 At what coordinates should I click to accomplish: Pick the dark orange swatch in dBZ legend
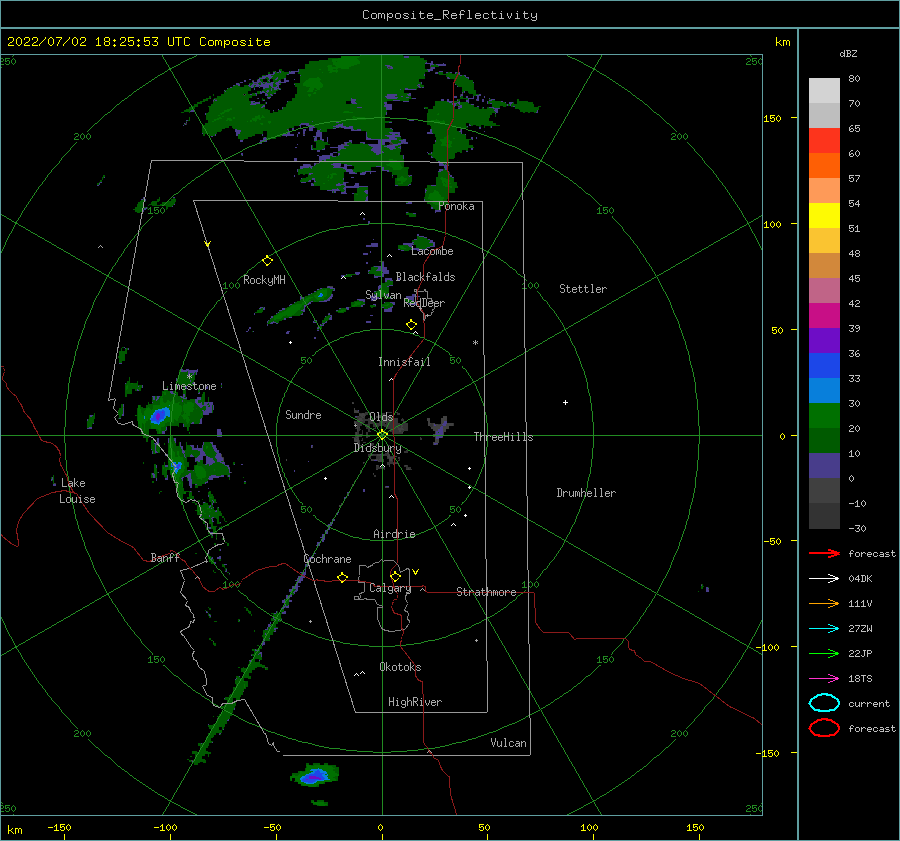pyautogui.click(x=824, y=165)
